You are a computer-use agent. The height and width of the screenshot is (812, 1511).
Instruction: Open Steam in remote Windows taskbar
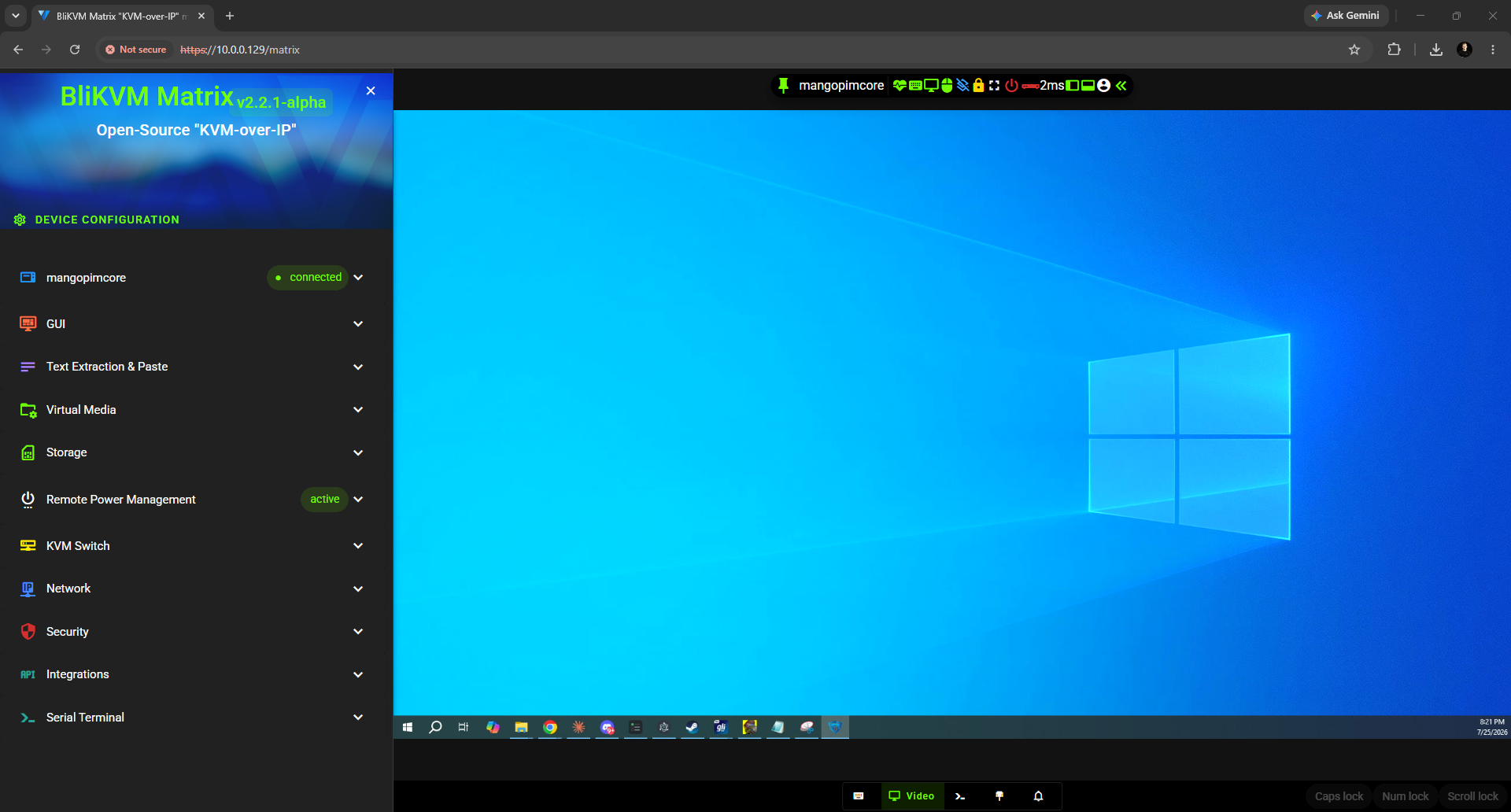(692, 727)
